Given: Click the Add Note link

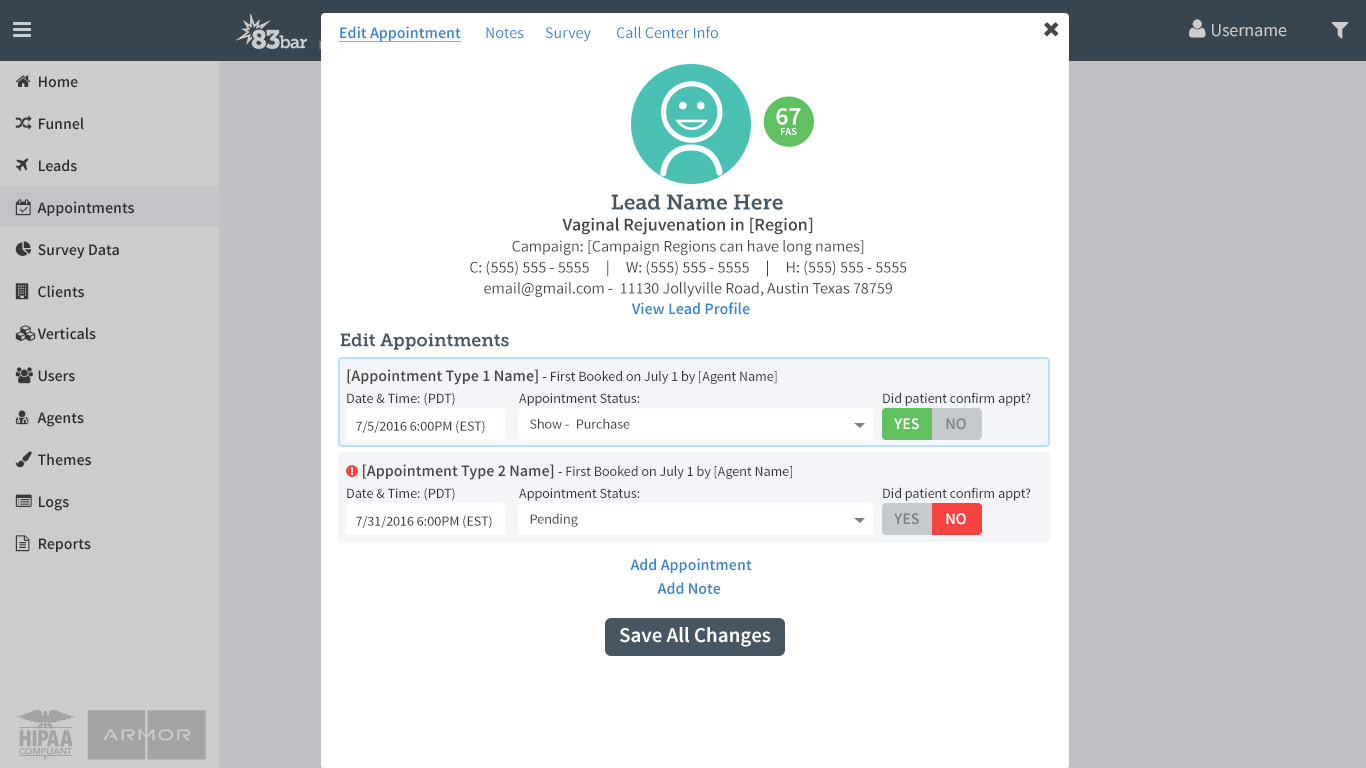Looking at the screenshot, I should point(689,589).
